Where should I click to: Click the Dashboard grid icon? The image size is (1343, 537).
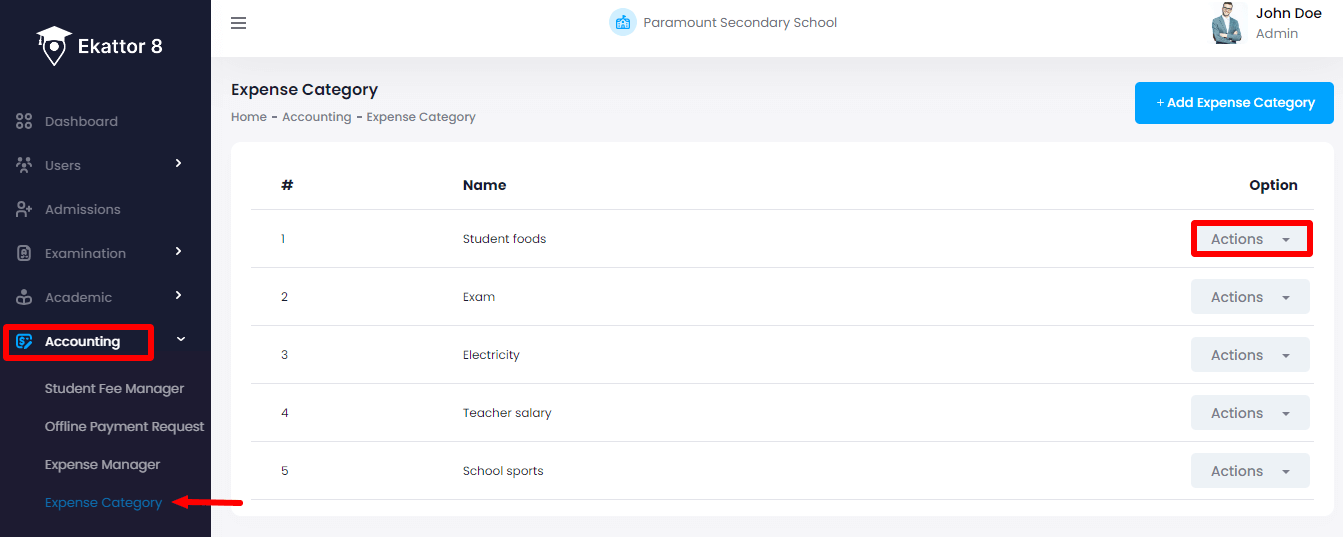tap(25, 121)
